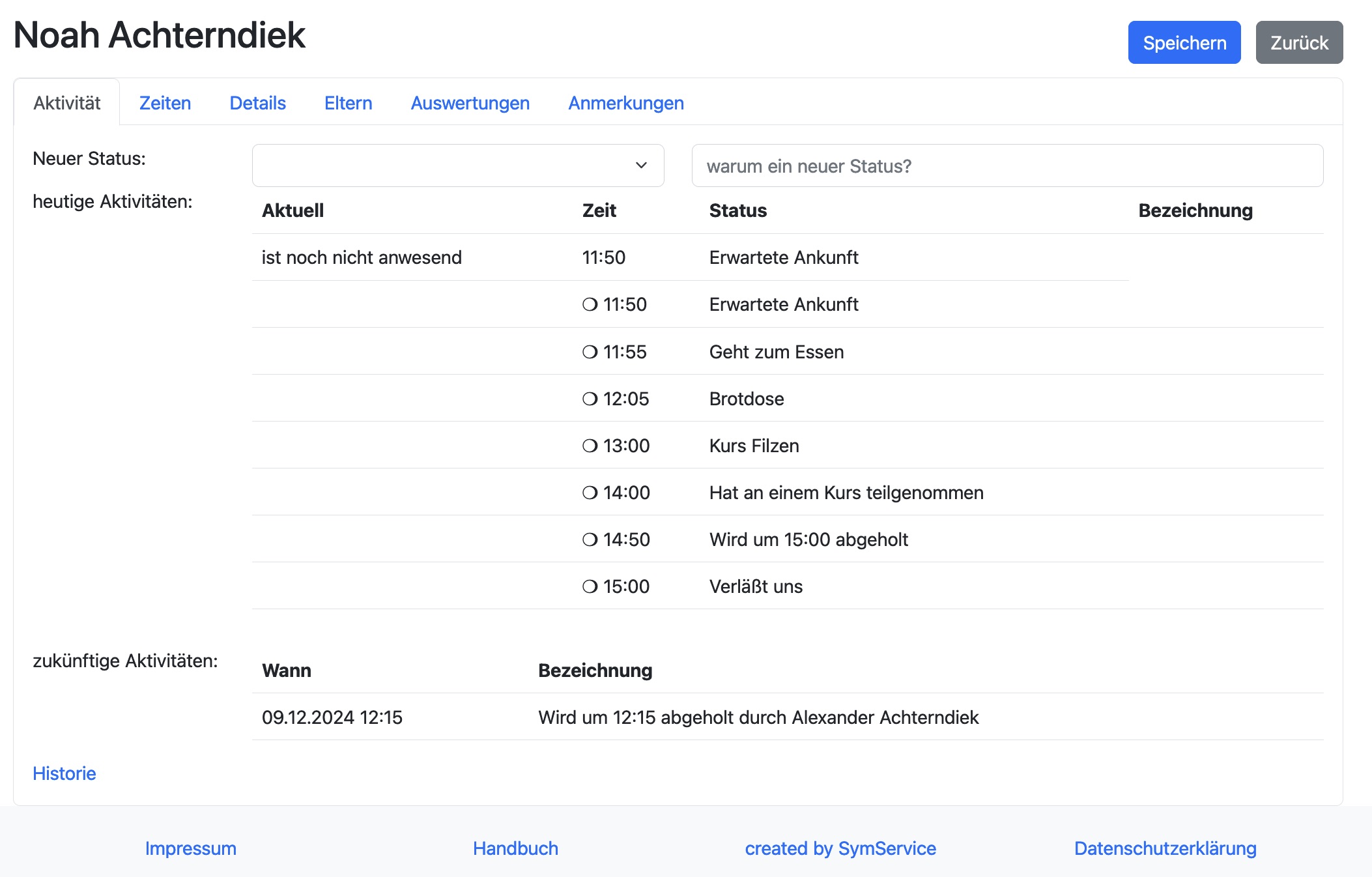Viewport: 1372px width, 877px height.
Task: Open the Impressum page
Action: (x=190, y=848)
